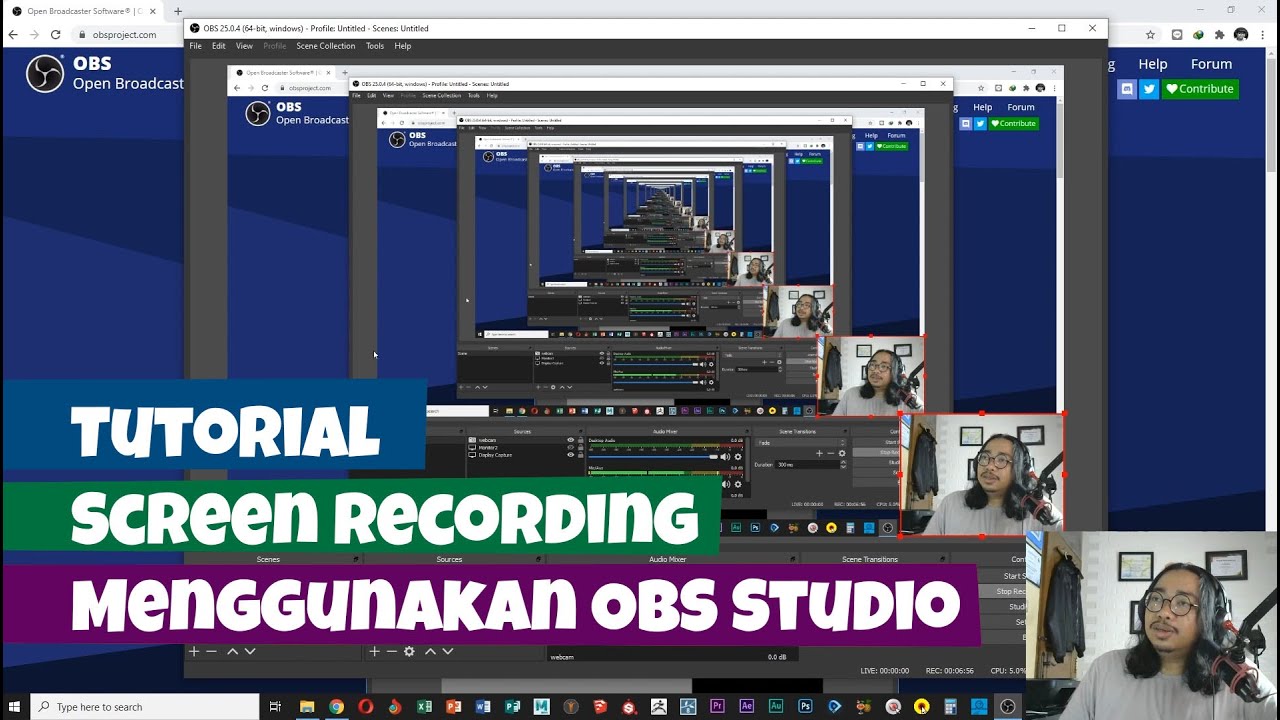Remove the source with the Sources minus icon
Image resolution: width=1280 pixels, height=720 pixels.
391,651
